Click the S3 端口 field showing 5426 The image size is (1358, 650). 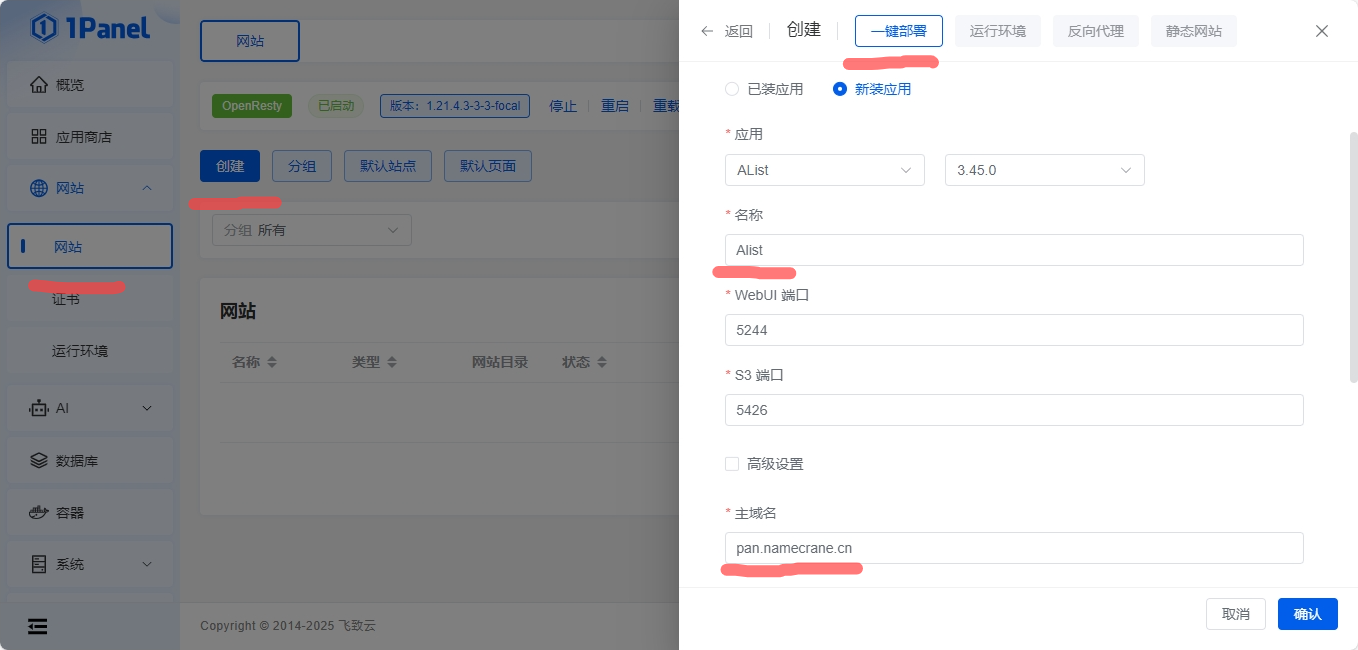pos(1014,410)
